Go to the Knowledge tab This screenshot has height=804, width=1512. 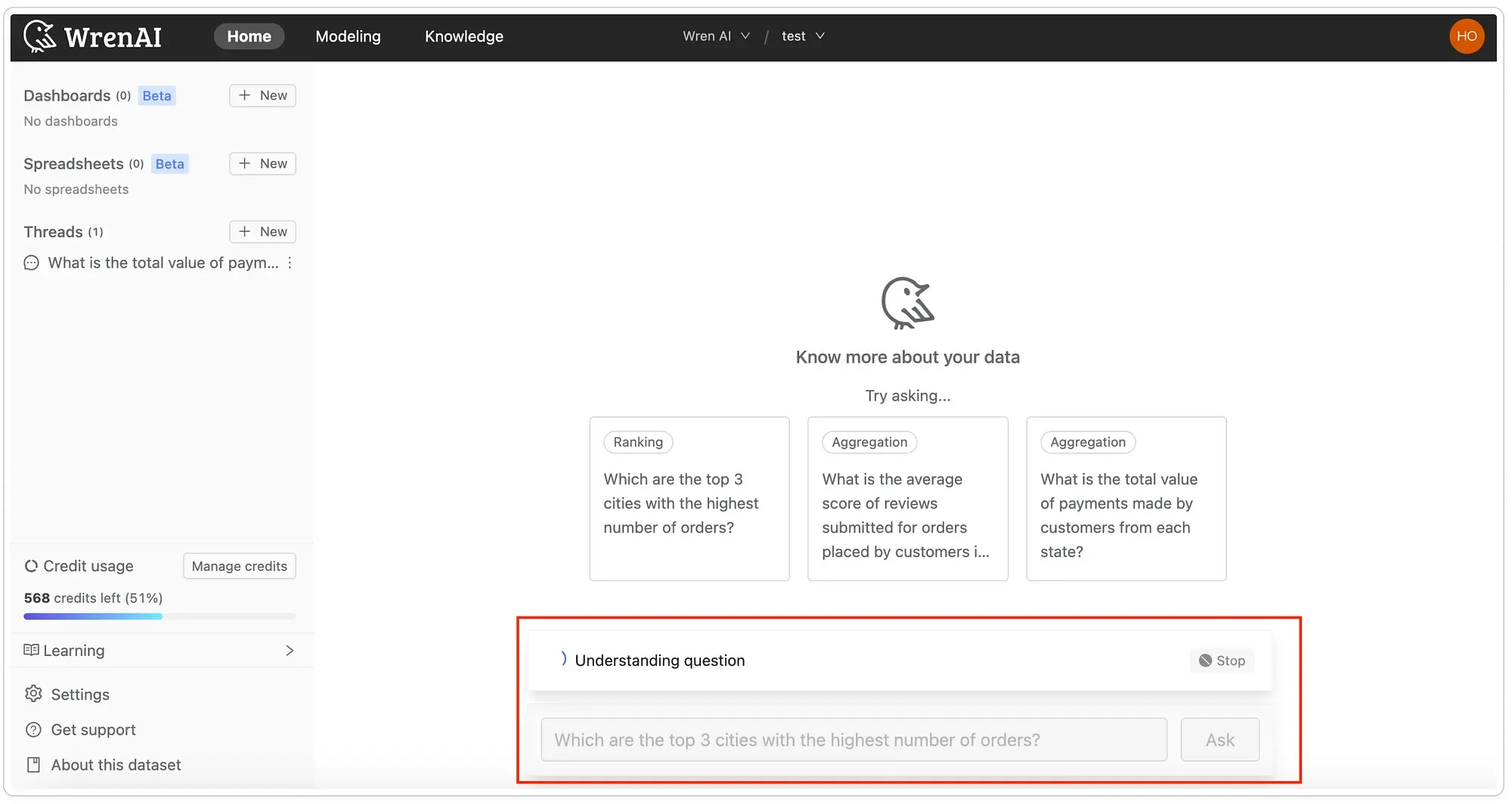tap(463, 36)
